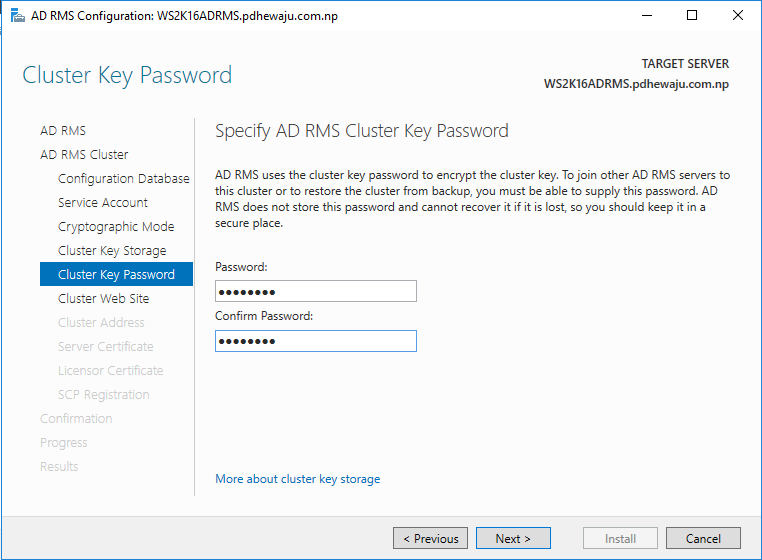Click the disabled Install button
The image size is (762, 560).
620,538
